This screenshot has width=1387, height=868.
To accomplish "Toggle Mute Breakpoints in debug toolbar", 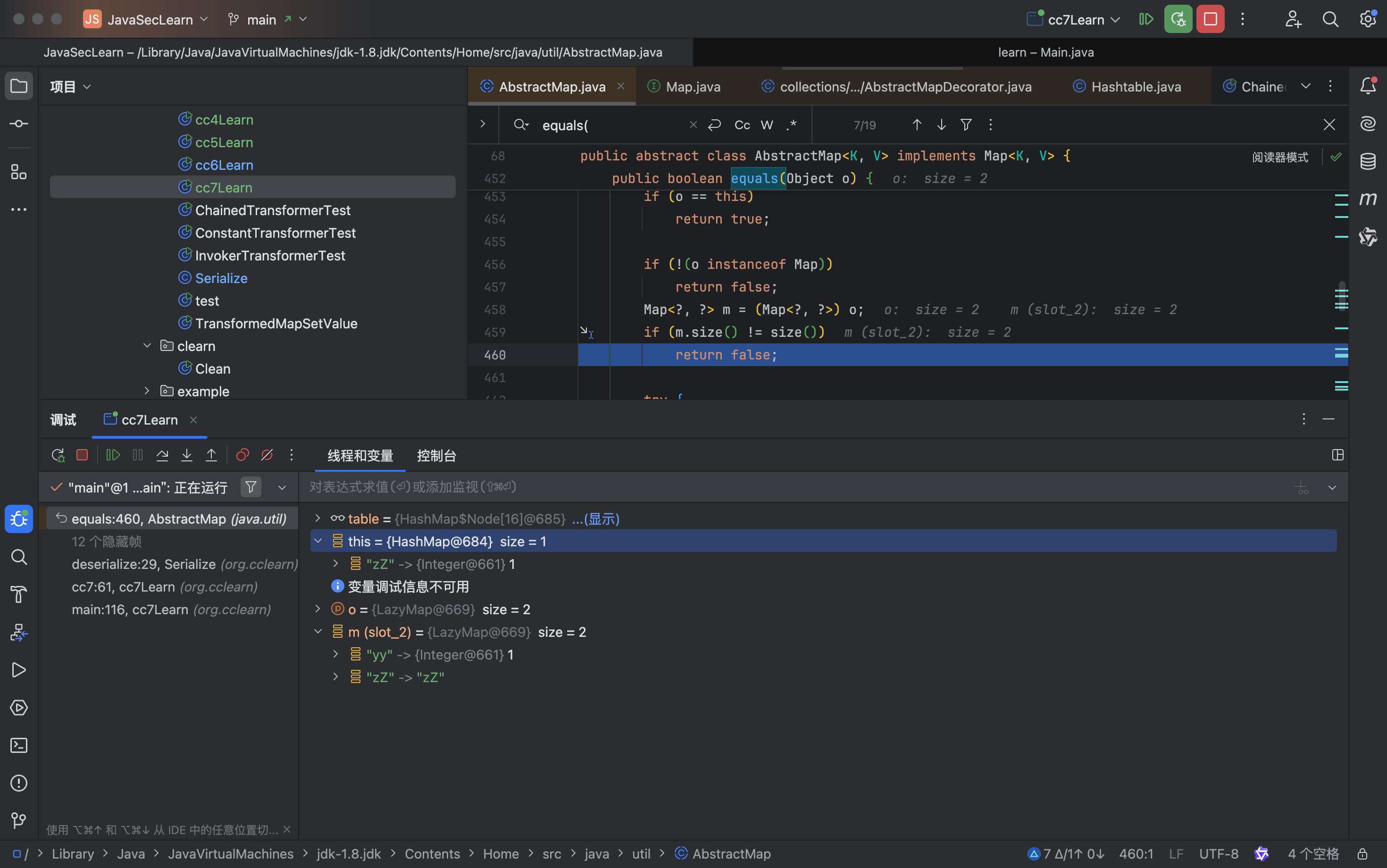I will (x=267, y=455).
